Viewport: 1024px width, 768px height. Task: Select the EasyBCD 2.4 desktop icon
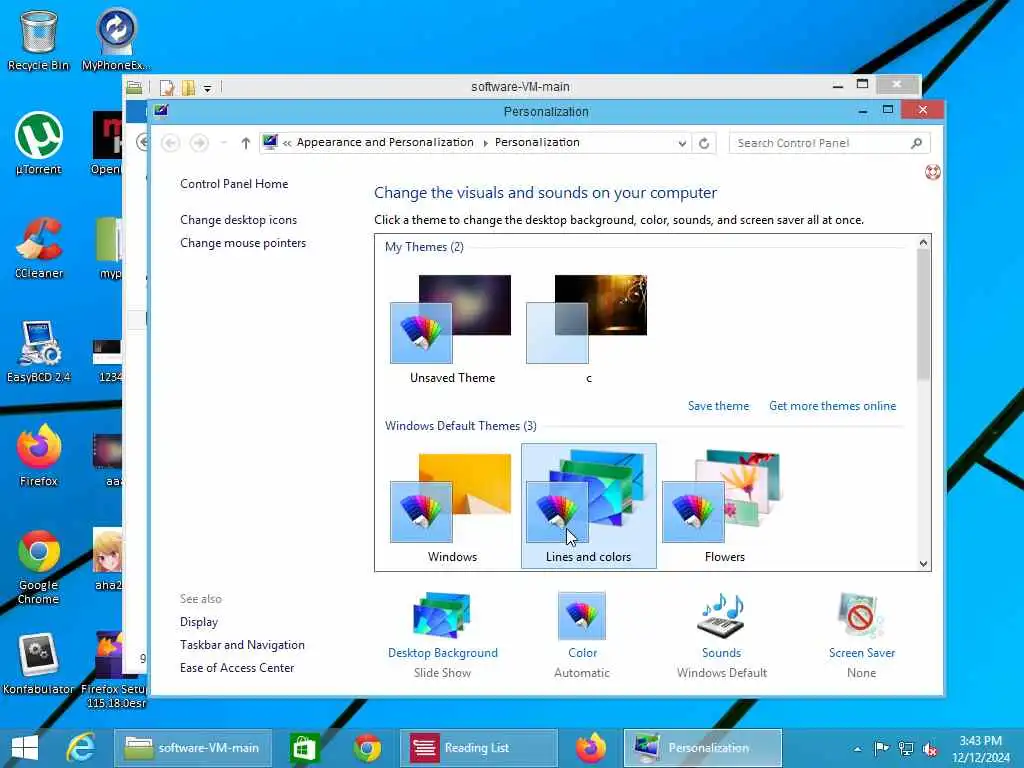click(x=39, y=351)
